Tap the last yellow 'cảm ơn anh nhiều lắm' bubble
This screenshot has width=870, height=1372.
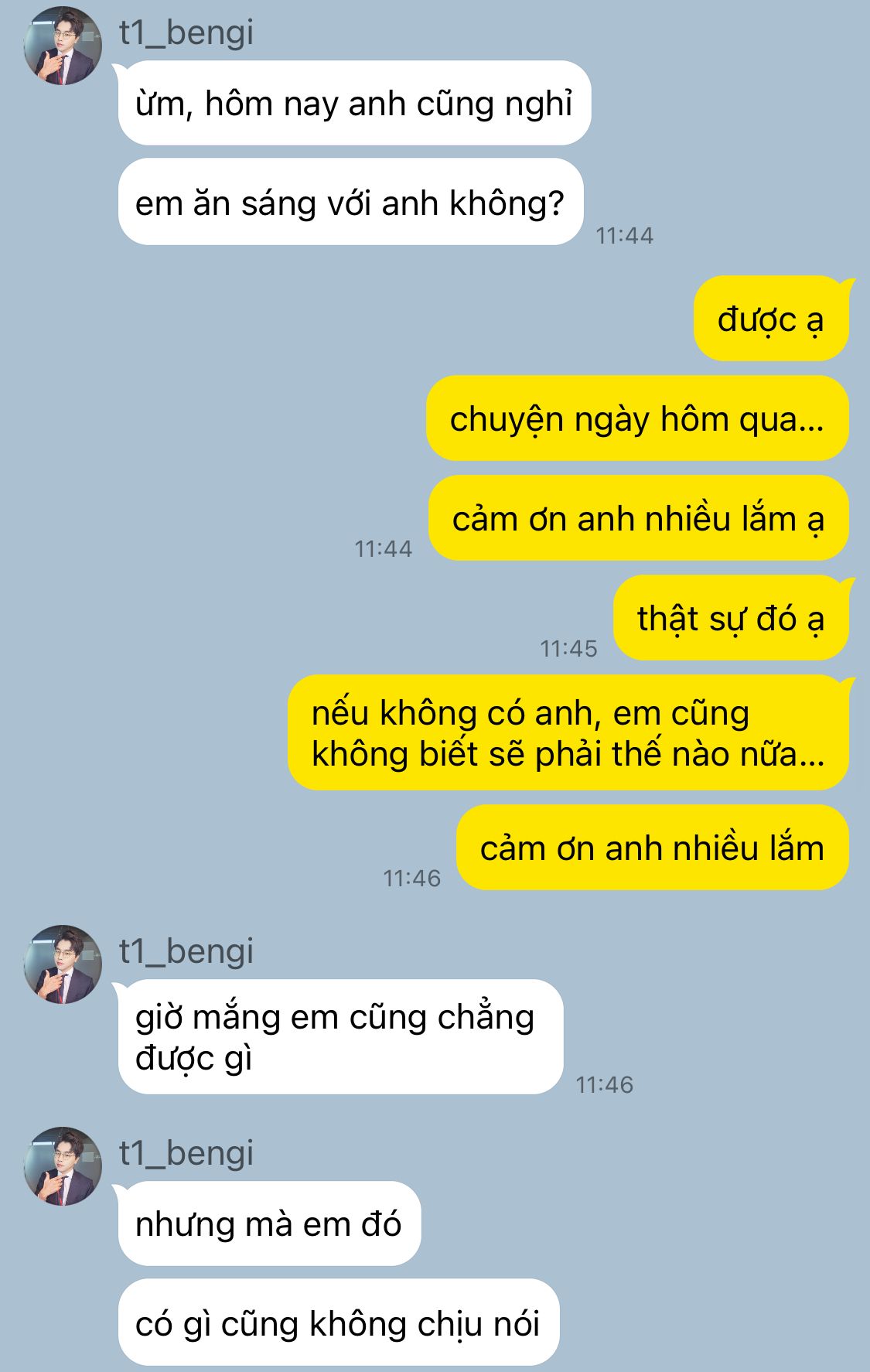coord(653,848)
